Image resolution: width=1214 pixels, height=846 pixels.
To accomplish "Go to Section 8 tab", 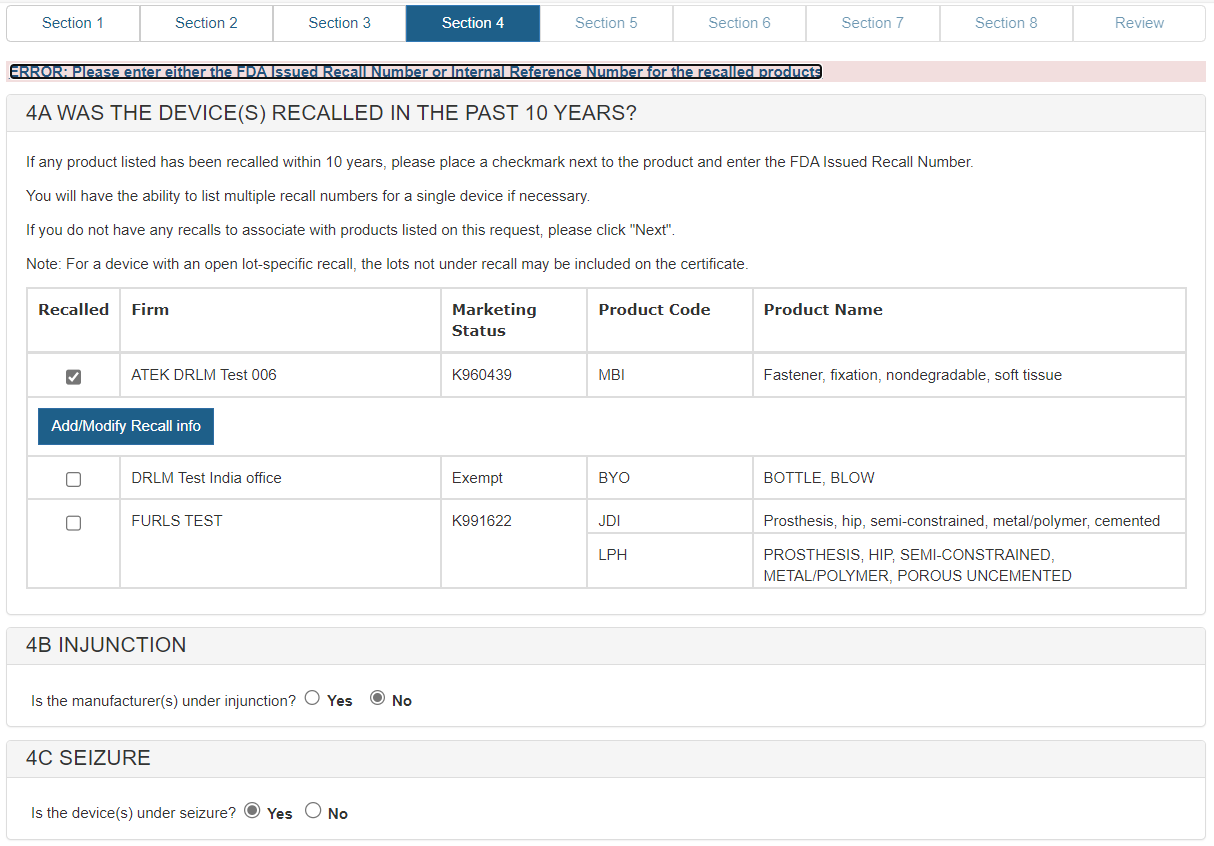I will (x=1006, y=23).
